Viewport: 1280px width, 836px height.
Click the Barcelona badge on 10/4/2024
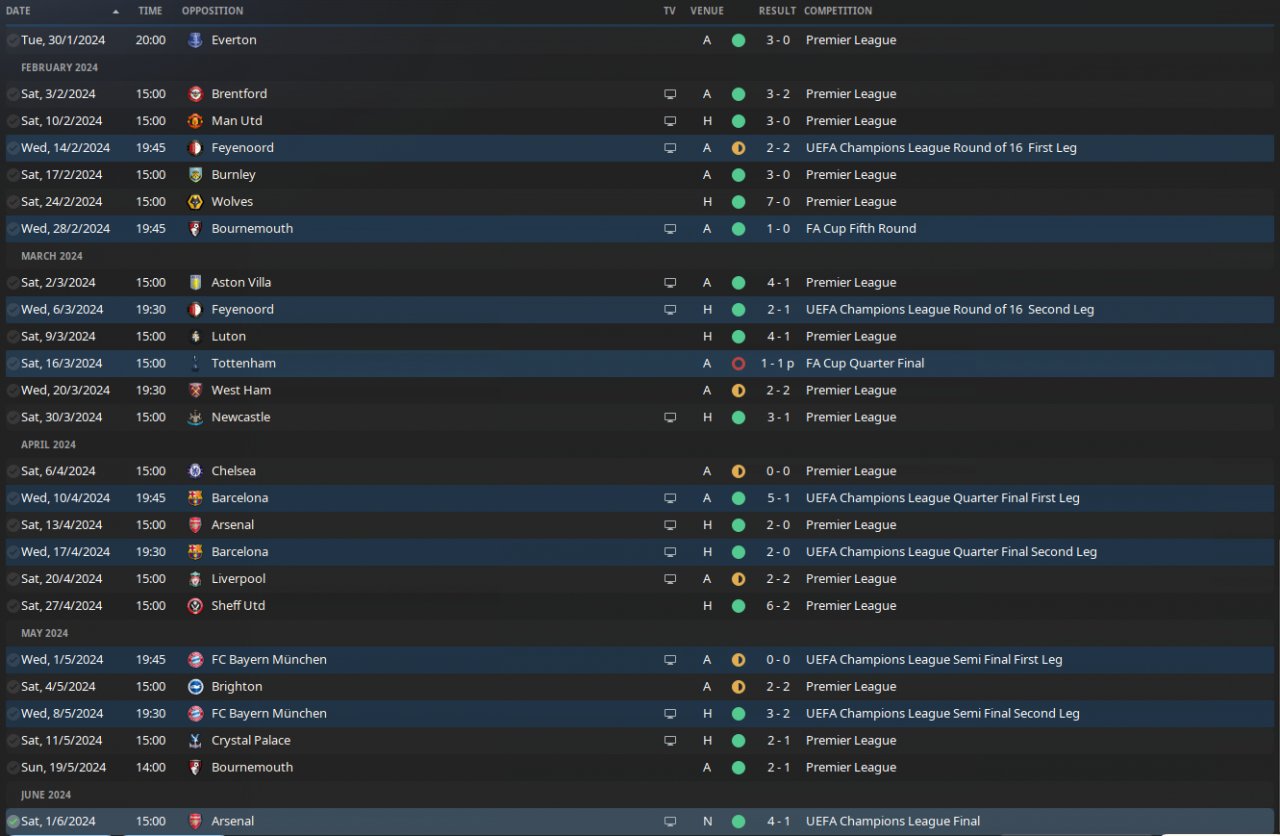[195, 498]
